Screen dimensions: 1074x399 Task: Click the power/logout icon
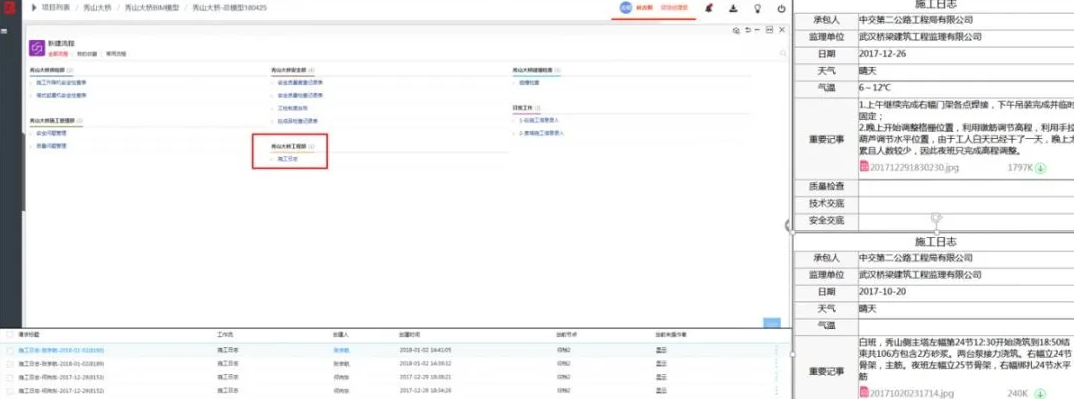782,8
